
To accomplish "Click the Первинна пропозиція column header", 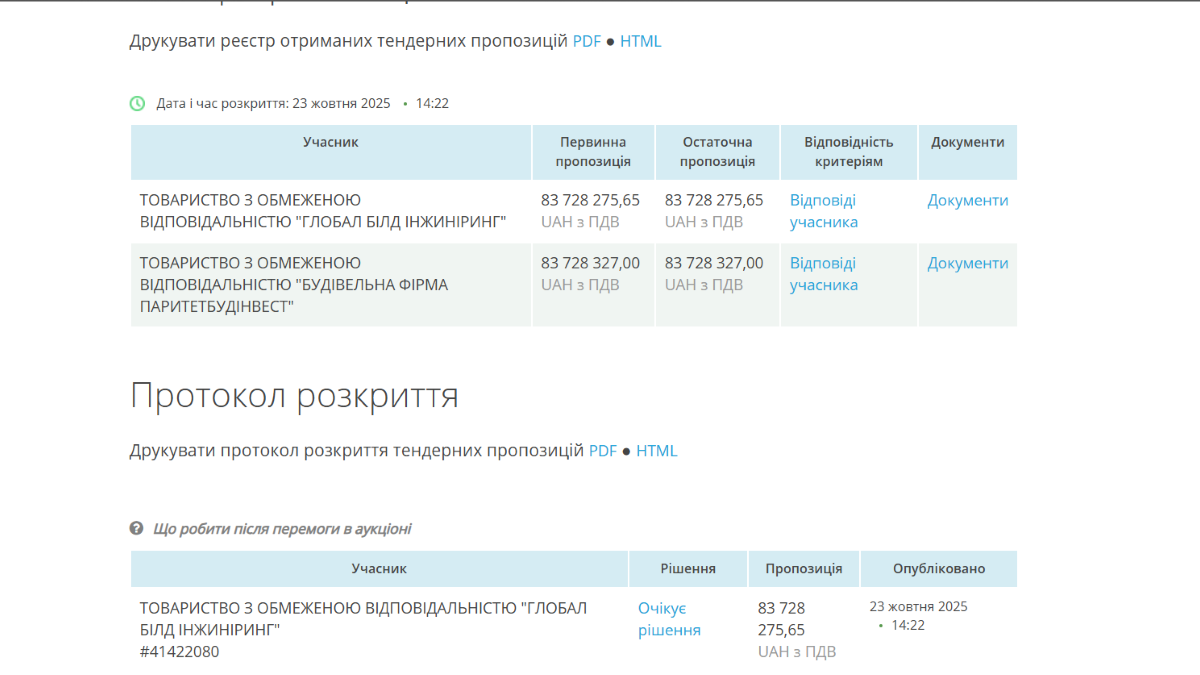I will click(x=593, y=152).
